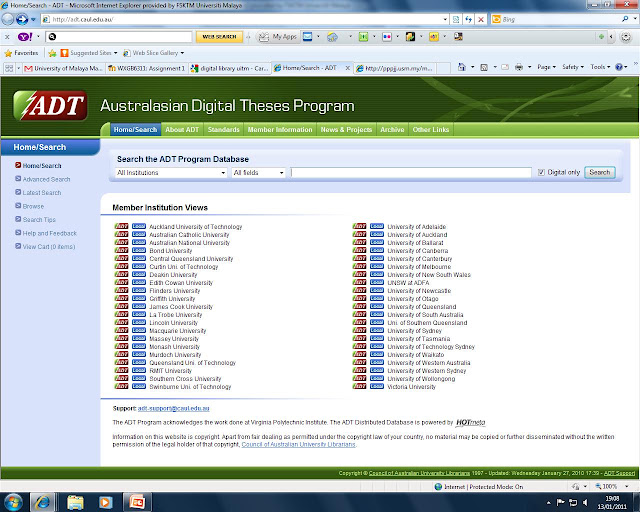
Task: Click the Print icon in command bar
Action: click(x=519, y=67)
